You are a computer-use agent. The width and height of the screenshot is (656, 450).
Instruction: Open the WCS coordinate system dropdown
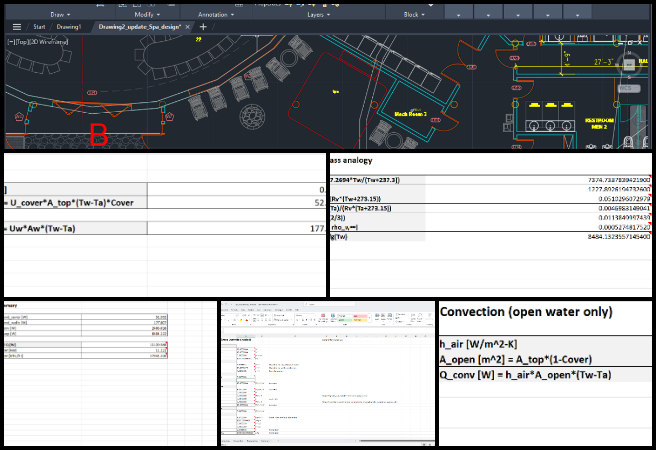[x=629, y=89]
